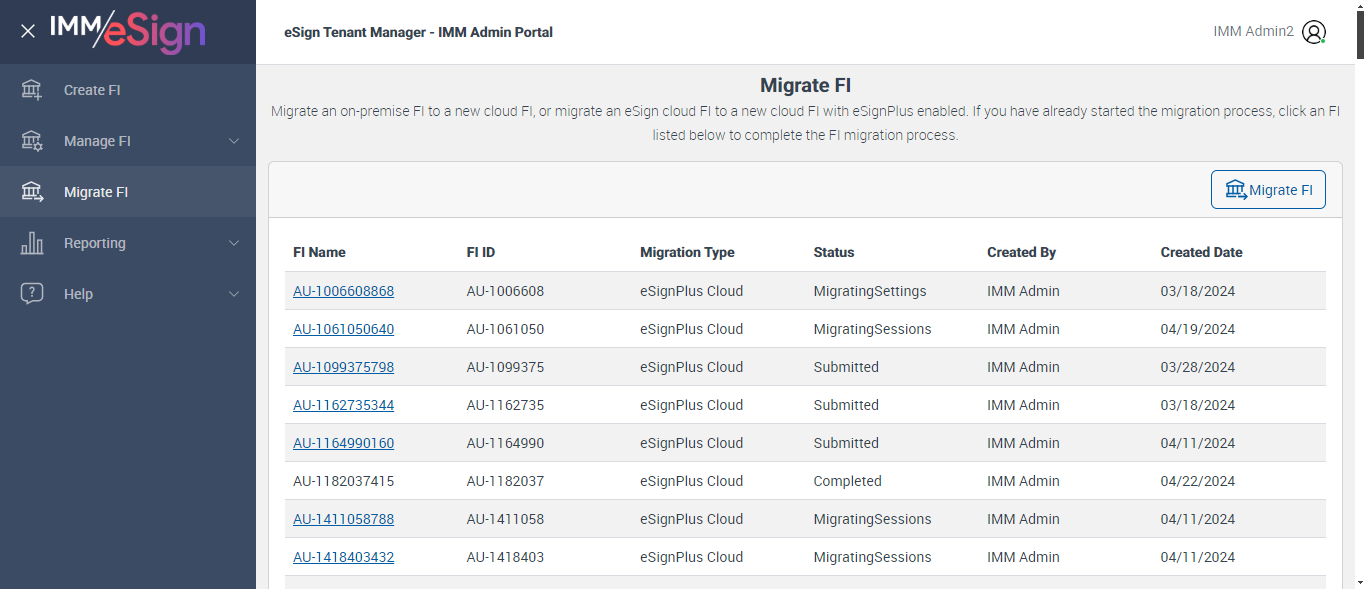
Task: Click the IMM eSign logo
Action: tap(127, 31)
